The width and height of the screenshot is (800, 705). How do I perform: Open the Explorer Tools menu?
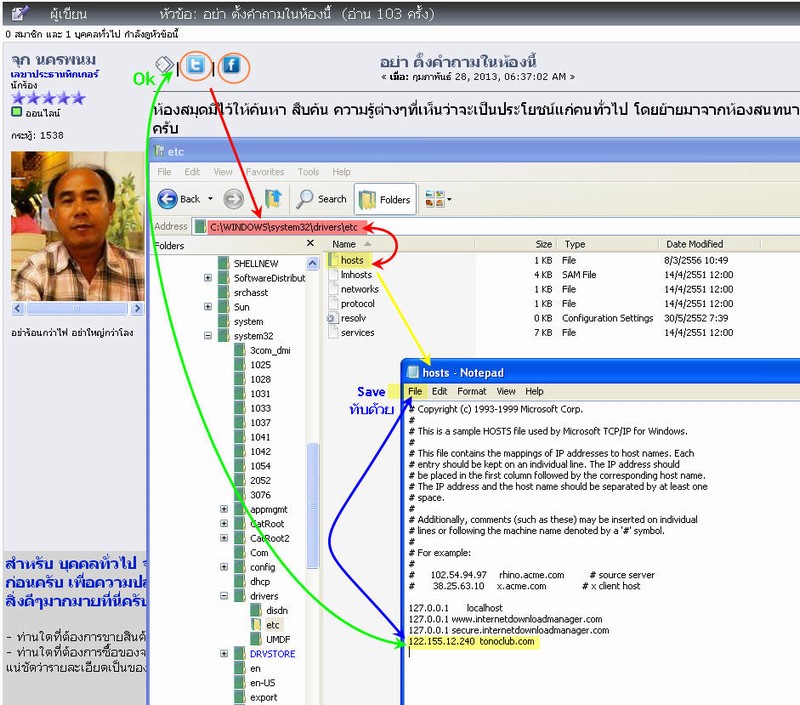click(308, 172)
